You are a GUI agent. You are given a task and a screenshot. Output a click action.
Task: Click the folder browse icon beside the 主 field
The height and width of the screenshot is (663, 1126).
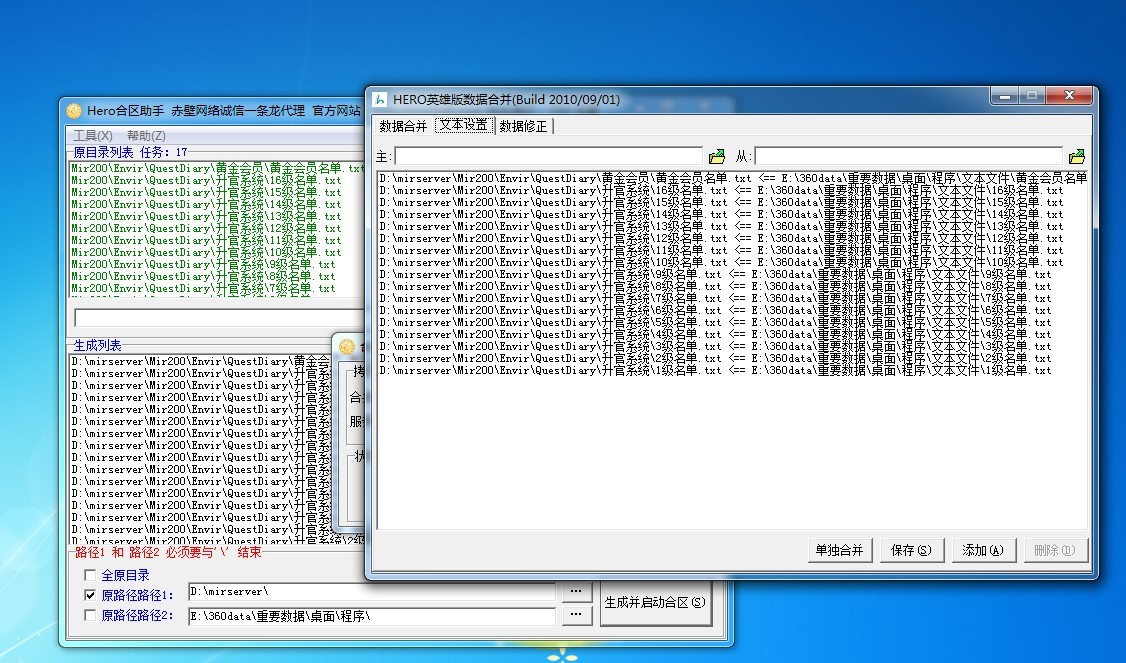tap(716, 157)
